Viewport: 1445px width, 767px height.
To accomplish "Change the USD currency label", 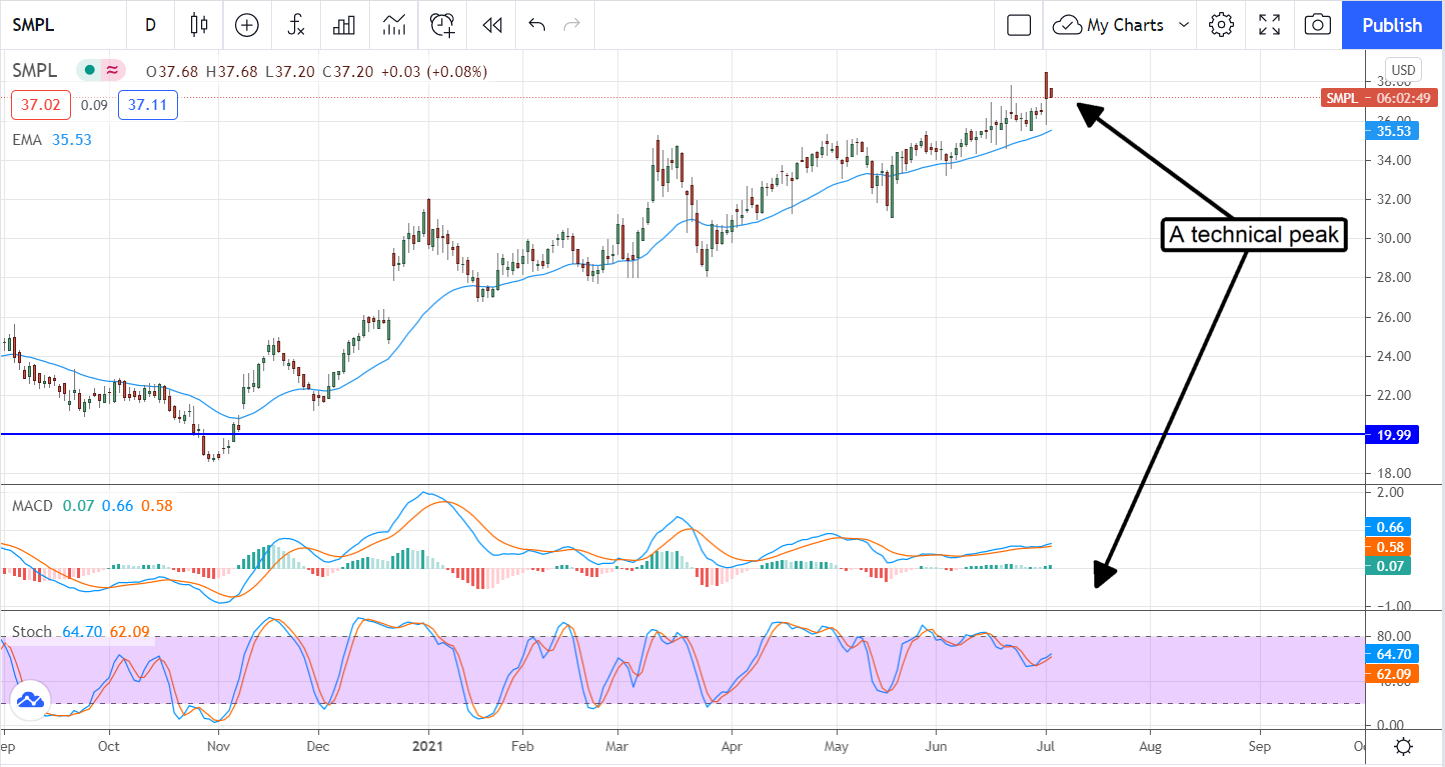I will click(x=1404, y=70).
